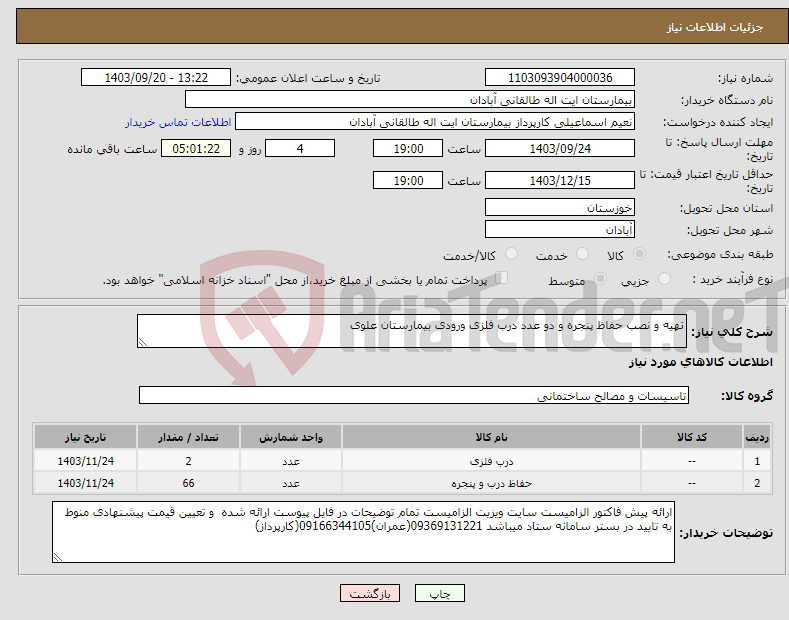This screenshot has width=789, height=620.
Task: Open the اطلاعات تماس خریدار link
Action: click(178, 122)
